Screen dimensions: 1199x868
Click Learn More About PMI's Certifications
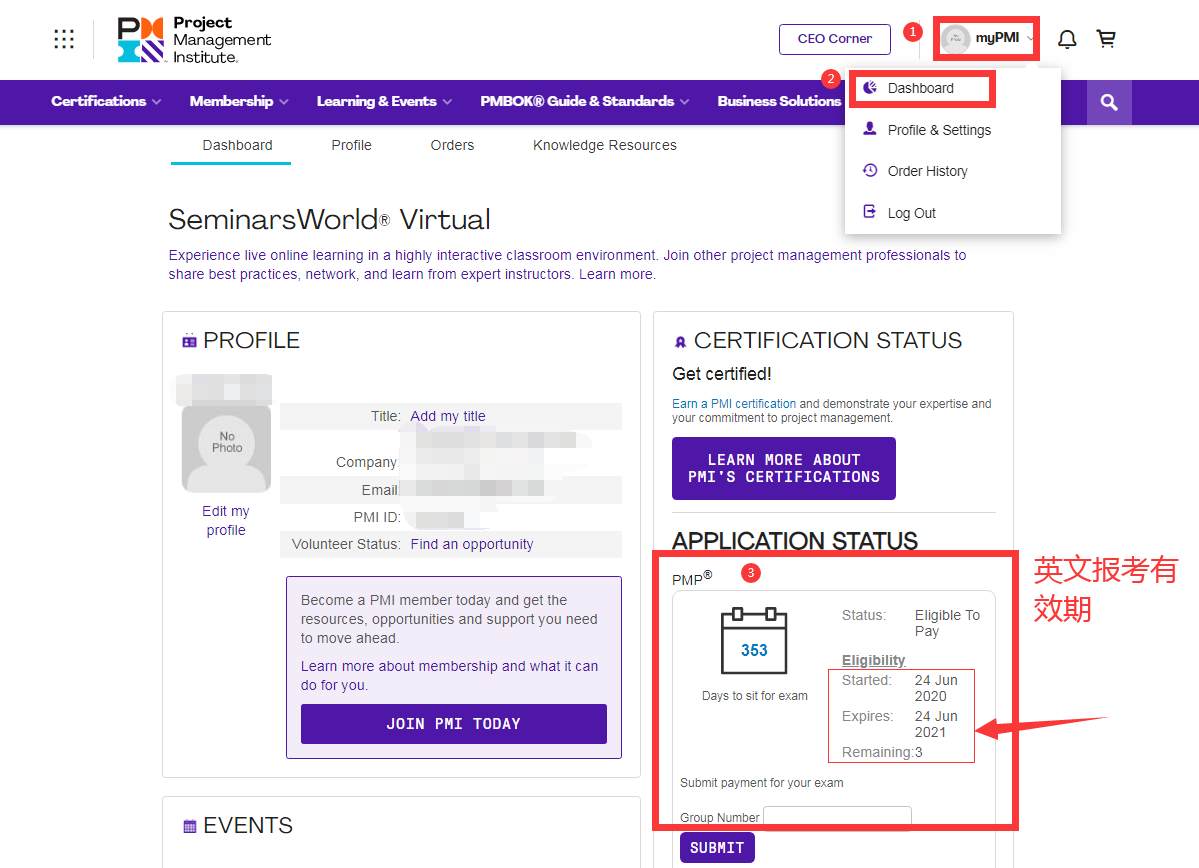pos(784,468)
